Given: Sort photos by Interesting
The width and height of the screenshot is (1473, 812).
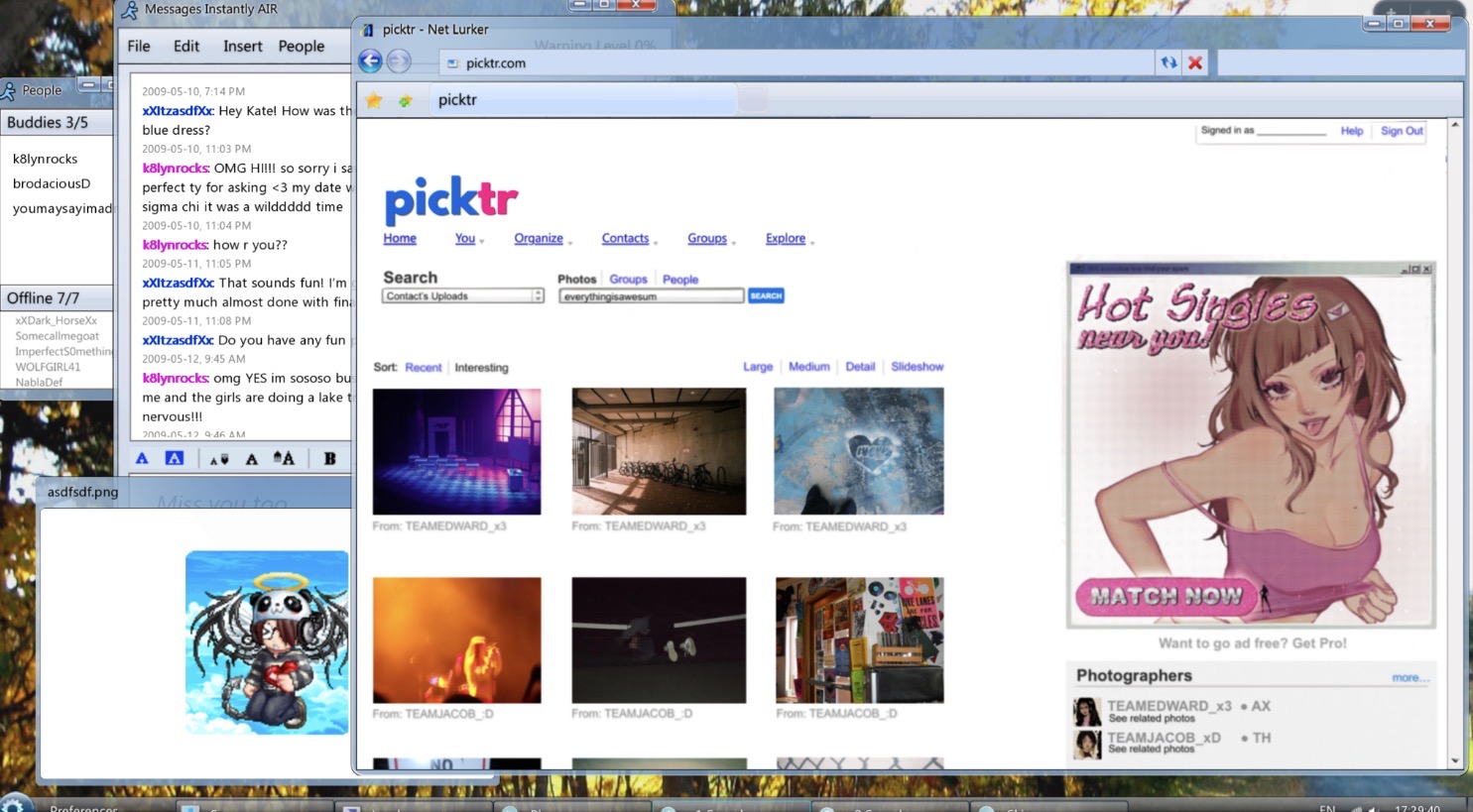Looking at the screenshot, I should [481, 368].
